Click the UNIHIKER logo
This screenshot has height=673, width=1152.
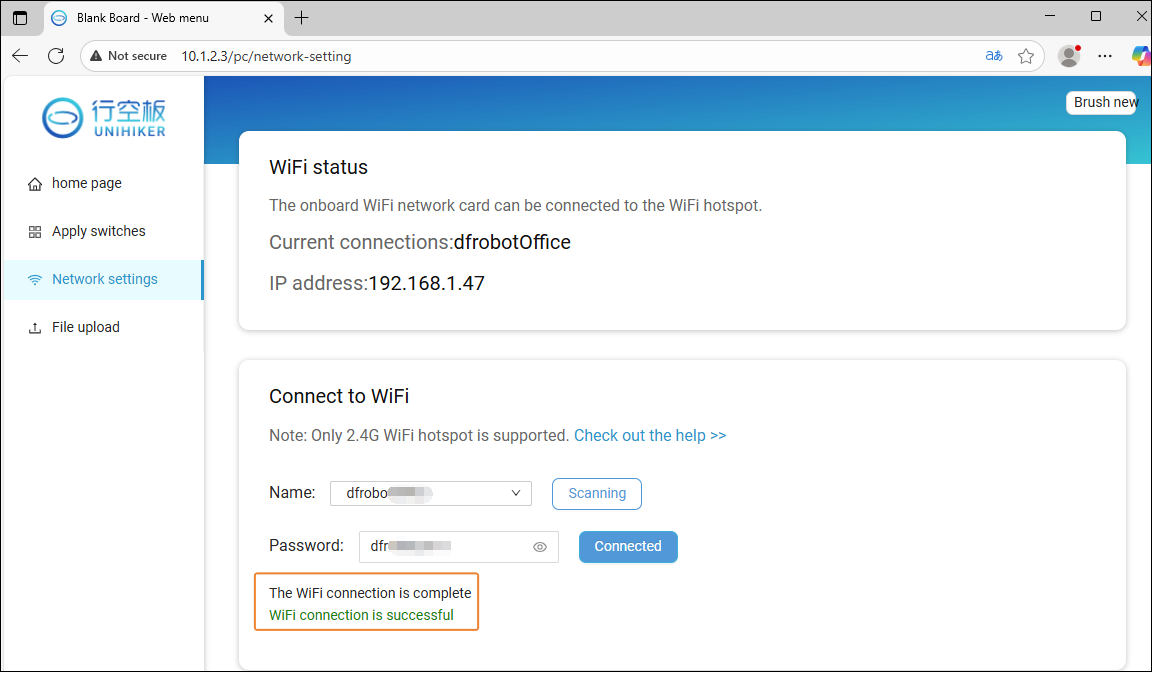(104, 117)
